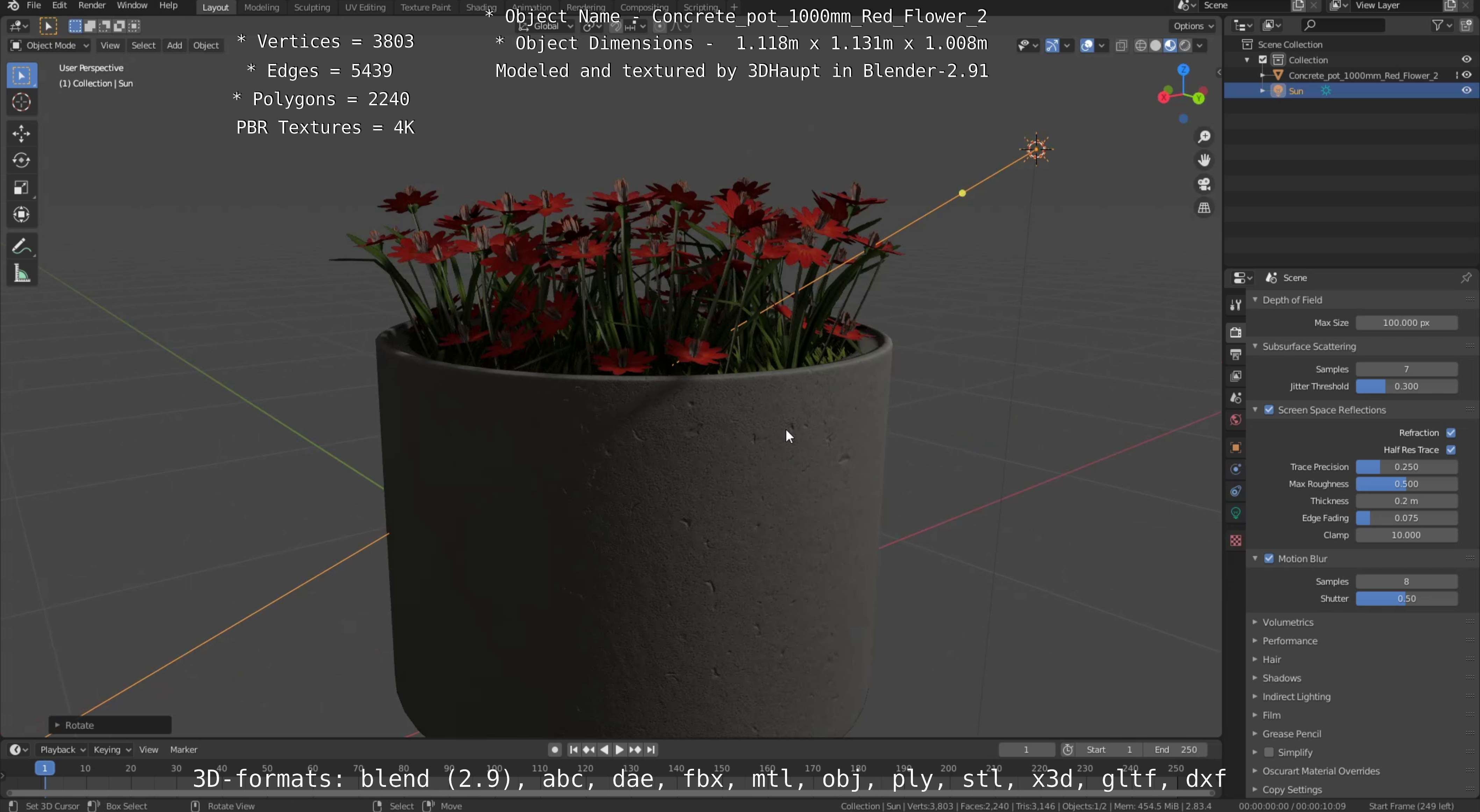
Task: Open the Object Data light properties tab
Action: (1235, 513)
